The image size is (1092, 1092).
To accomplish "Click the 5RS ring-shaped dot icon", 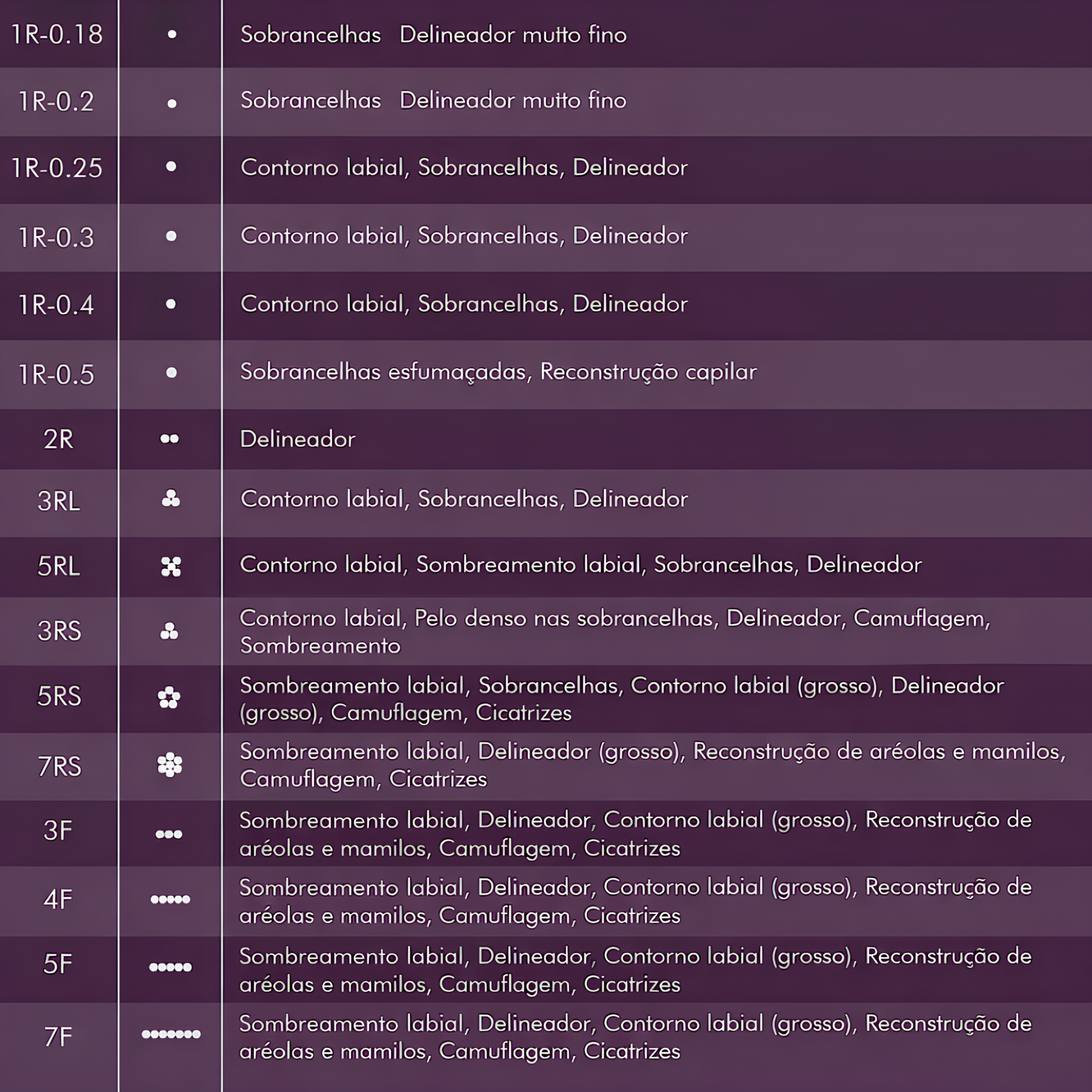I will 169,697.
